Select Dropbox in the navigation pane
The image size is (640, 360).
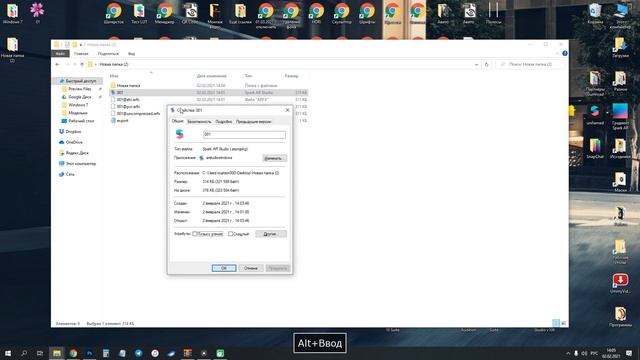point(73,131)
